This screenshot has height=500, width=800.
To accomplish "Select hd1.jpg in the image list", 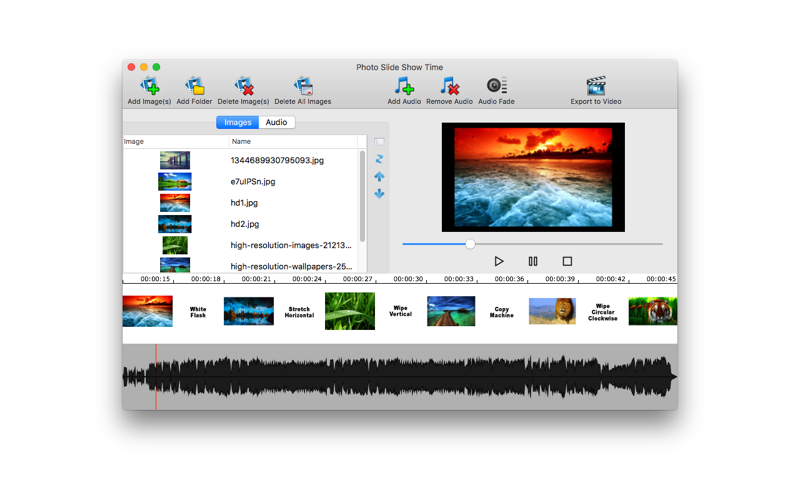I will pyautogui.click(x=244, y=203).
